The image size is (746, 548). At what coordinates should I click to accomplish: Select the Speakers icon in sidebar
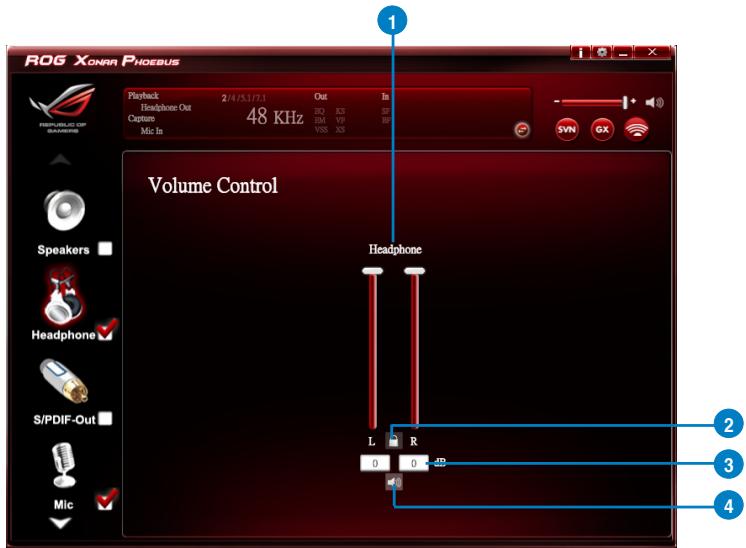(x=65, y=211)
